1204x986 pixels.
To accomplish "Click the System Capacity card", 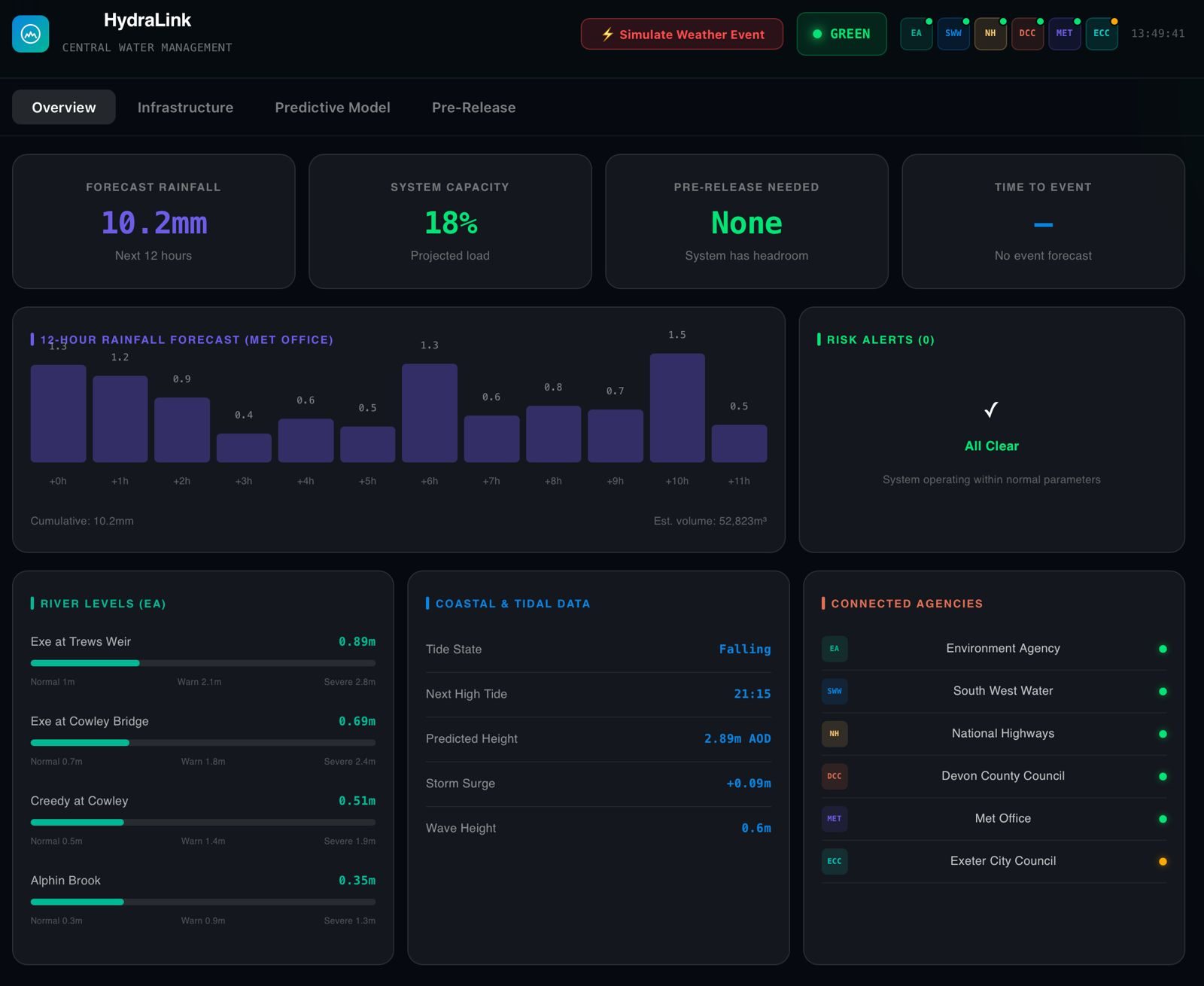I will [450, 221].
